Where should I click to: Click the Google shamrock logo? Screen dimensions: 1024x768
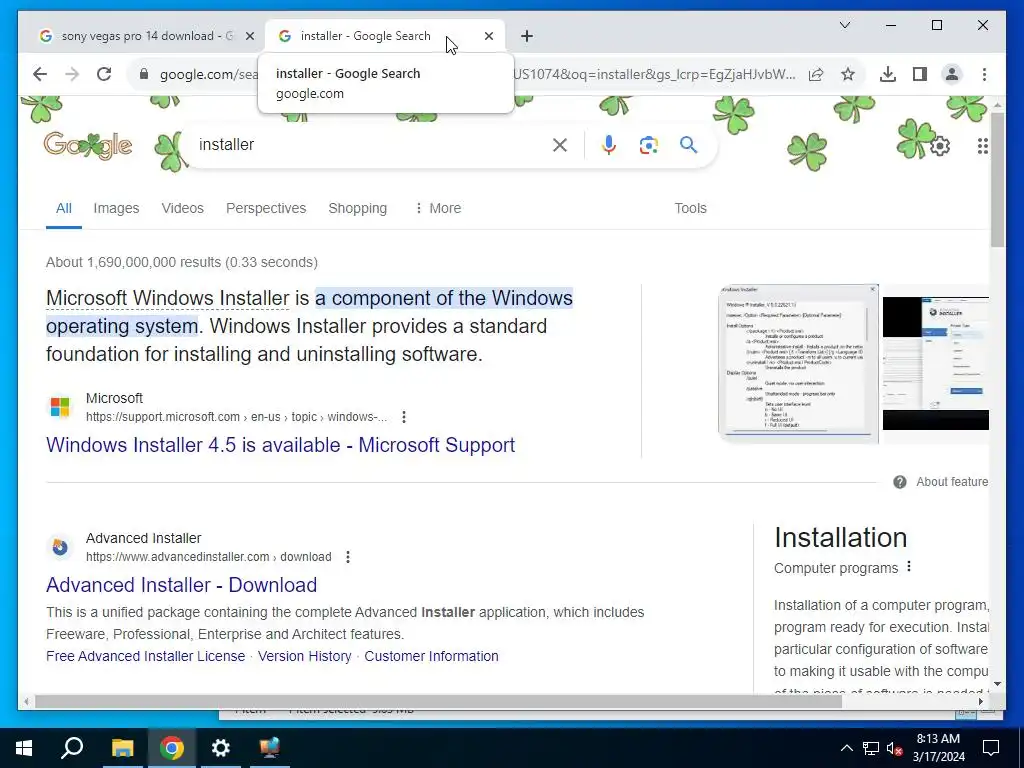pyautogui.click(x=88, y=146)
